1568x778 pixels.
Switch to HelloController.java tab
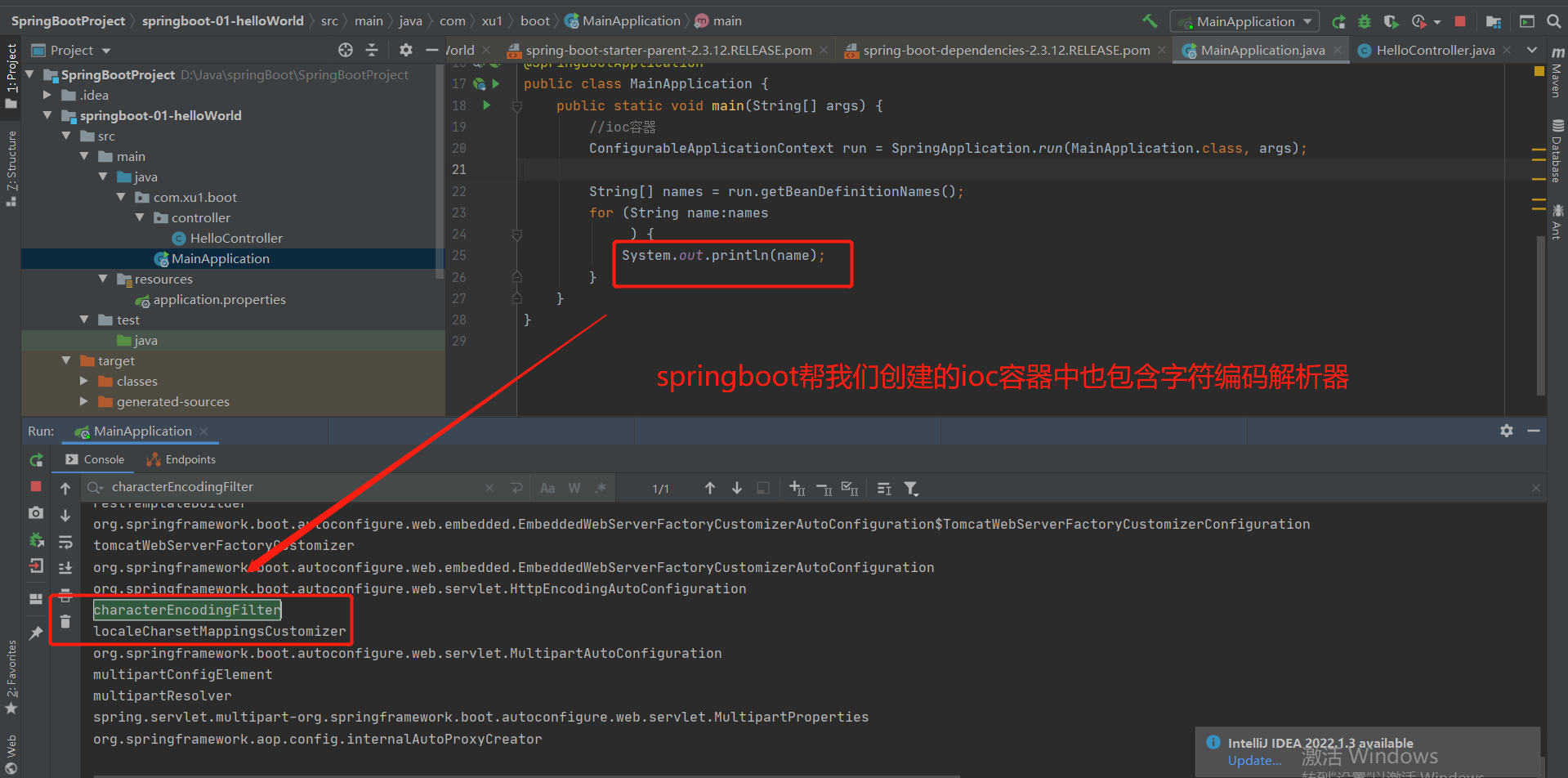1435,51
